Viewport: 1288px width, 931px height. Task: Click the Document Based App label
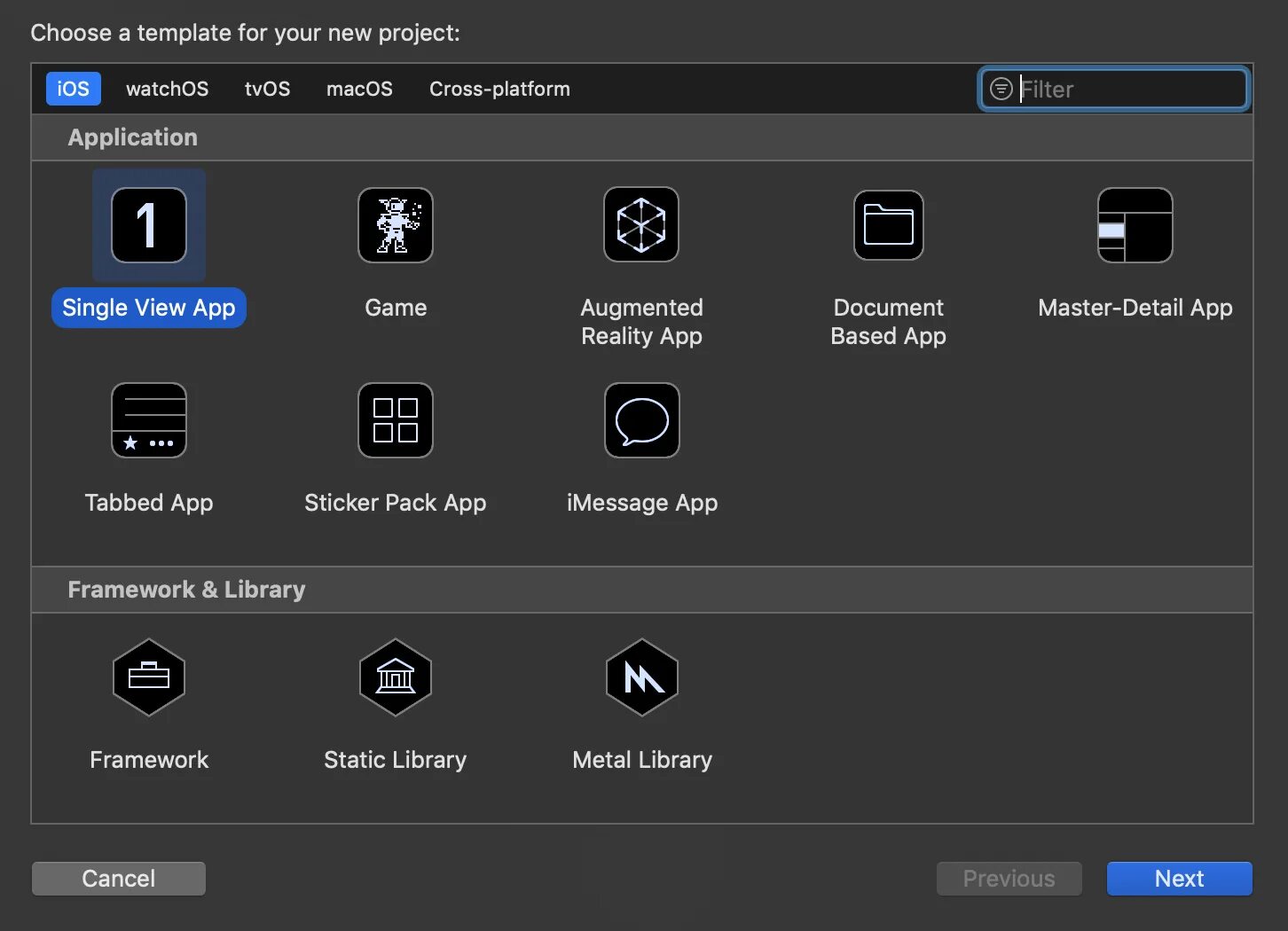(x=889, y=322)
